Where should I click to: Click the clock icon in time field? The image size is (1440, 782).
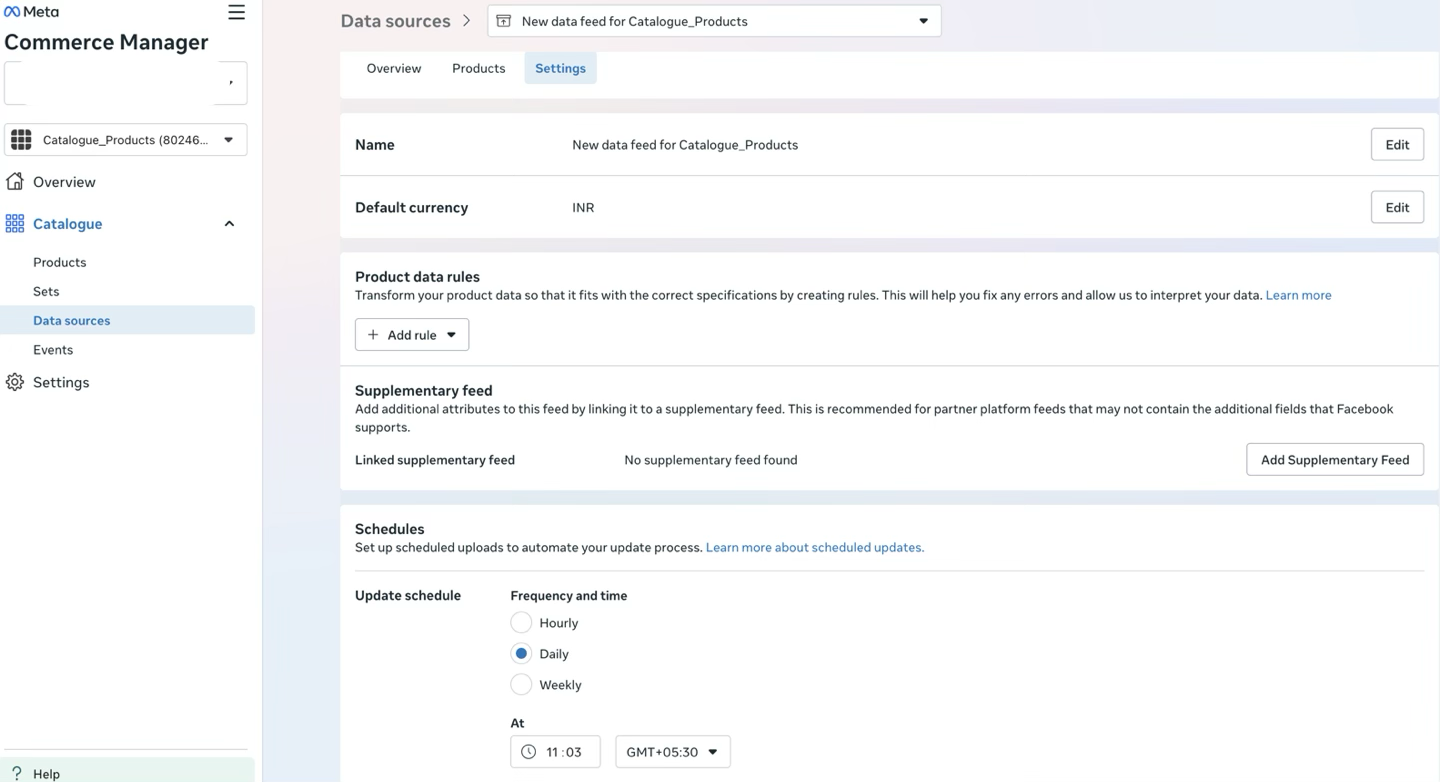tap(529, 752)
